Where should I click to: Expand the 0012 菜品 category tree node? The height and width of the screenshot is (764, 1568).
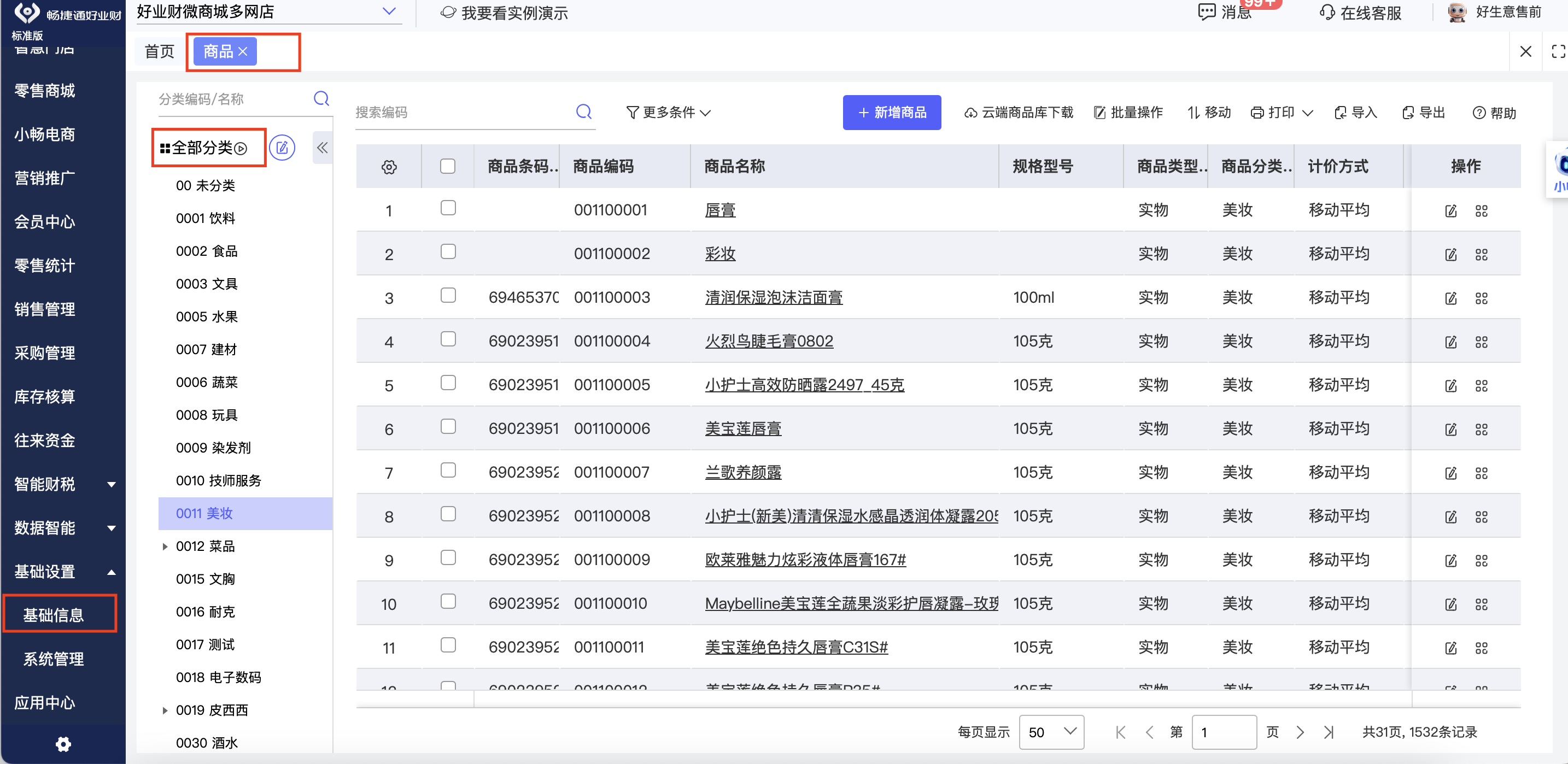[x=165, y=547]
